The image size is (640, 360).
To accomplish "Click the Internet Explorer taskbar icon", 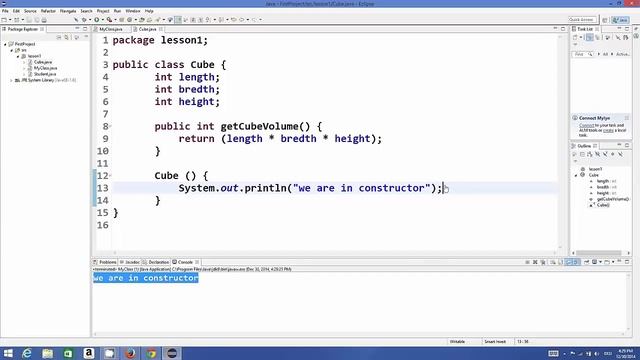I will (27, 353).
